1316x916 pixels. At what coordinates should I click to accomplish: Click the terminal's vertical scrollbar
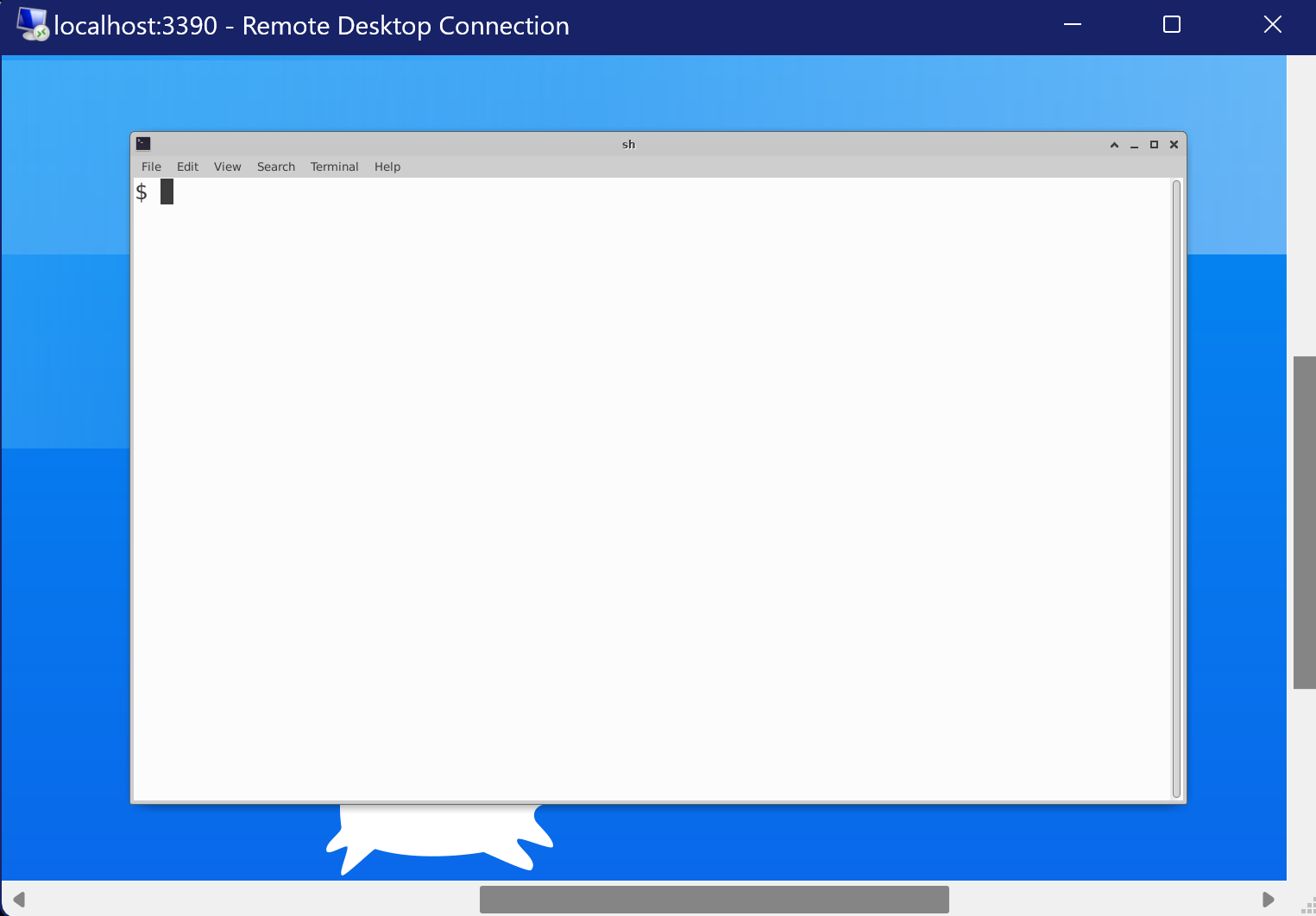tap(1175, 488)
